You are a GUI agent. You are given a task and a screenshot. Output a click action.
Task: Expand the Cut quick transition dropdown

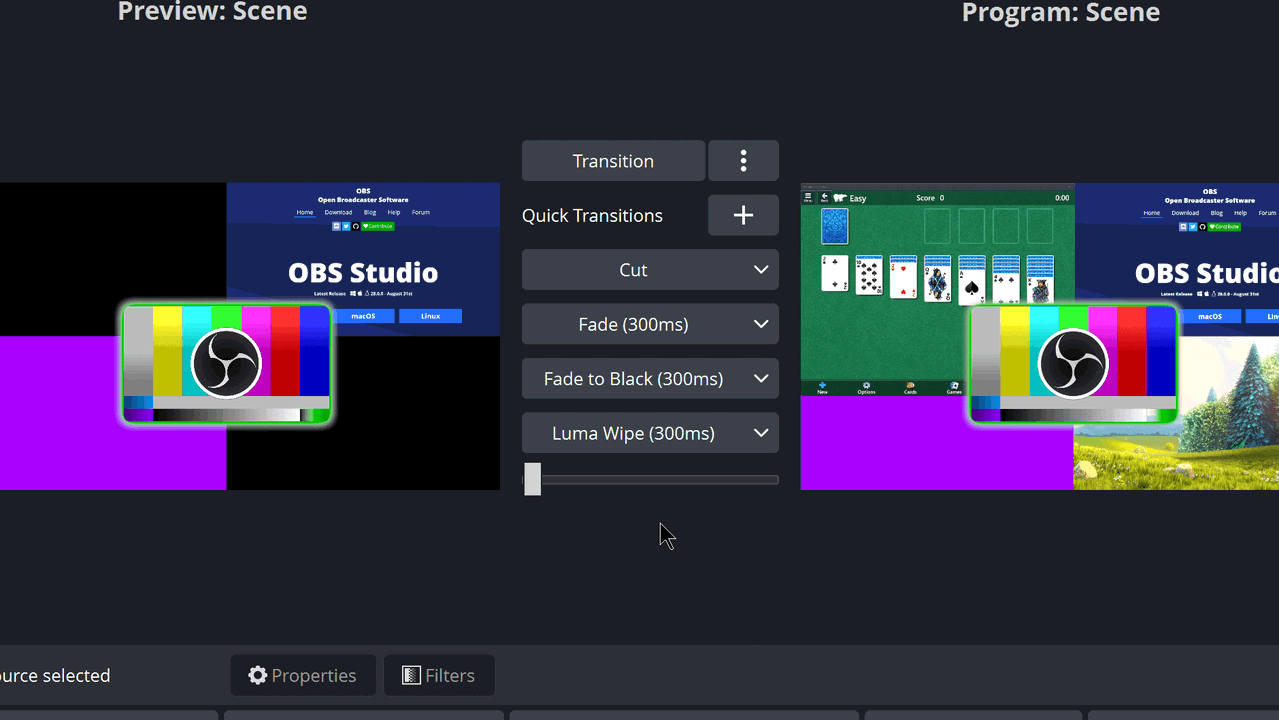(760, 270)
